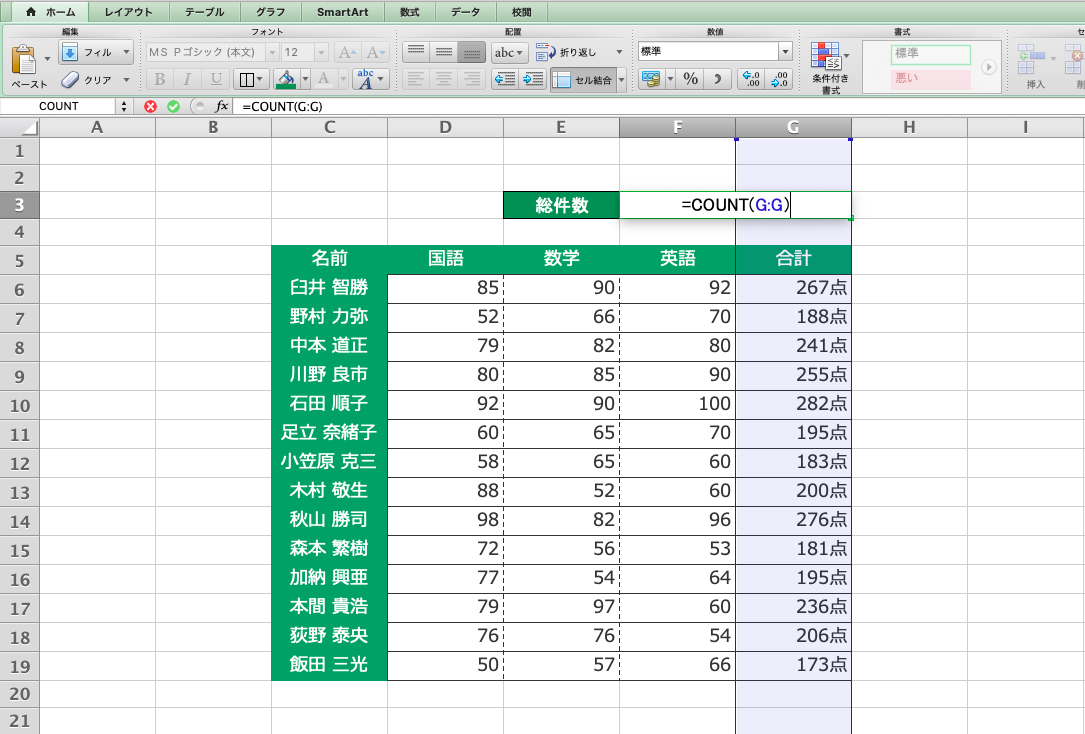Apply the green fill color bucket
The width and height of the screenshot is (1085, 734).
point(286,80)
